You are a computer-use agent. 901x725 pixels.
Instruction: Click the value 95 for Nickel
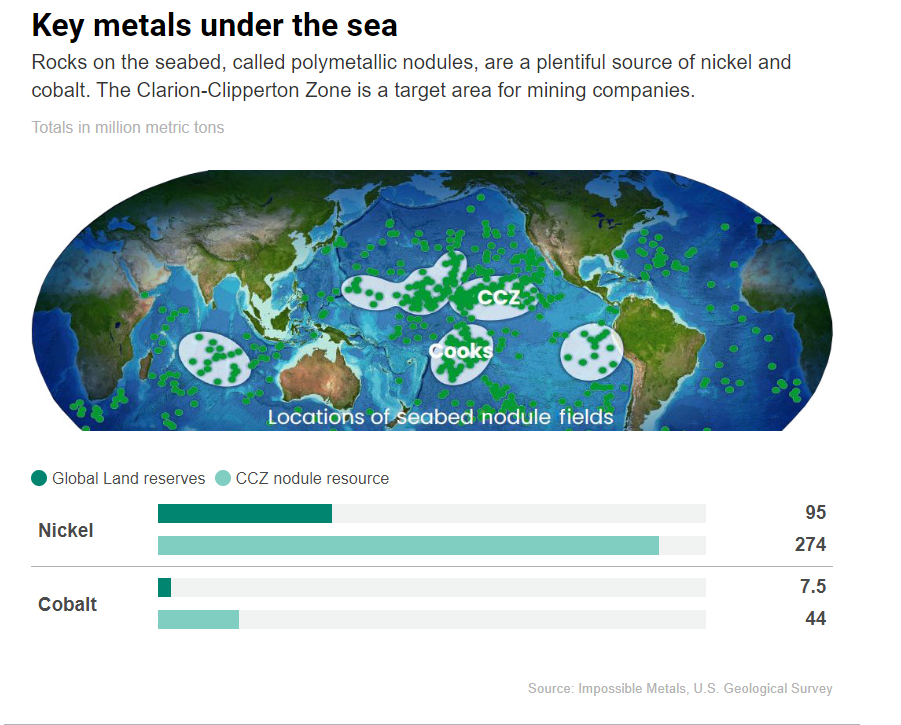(815, 512)
